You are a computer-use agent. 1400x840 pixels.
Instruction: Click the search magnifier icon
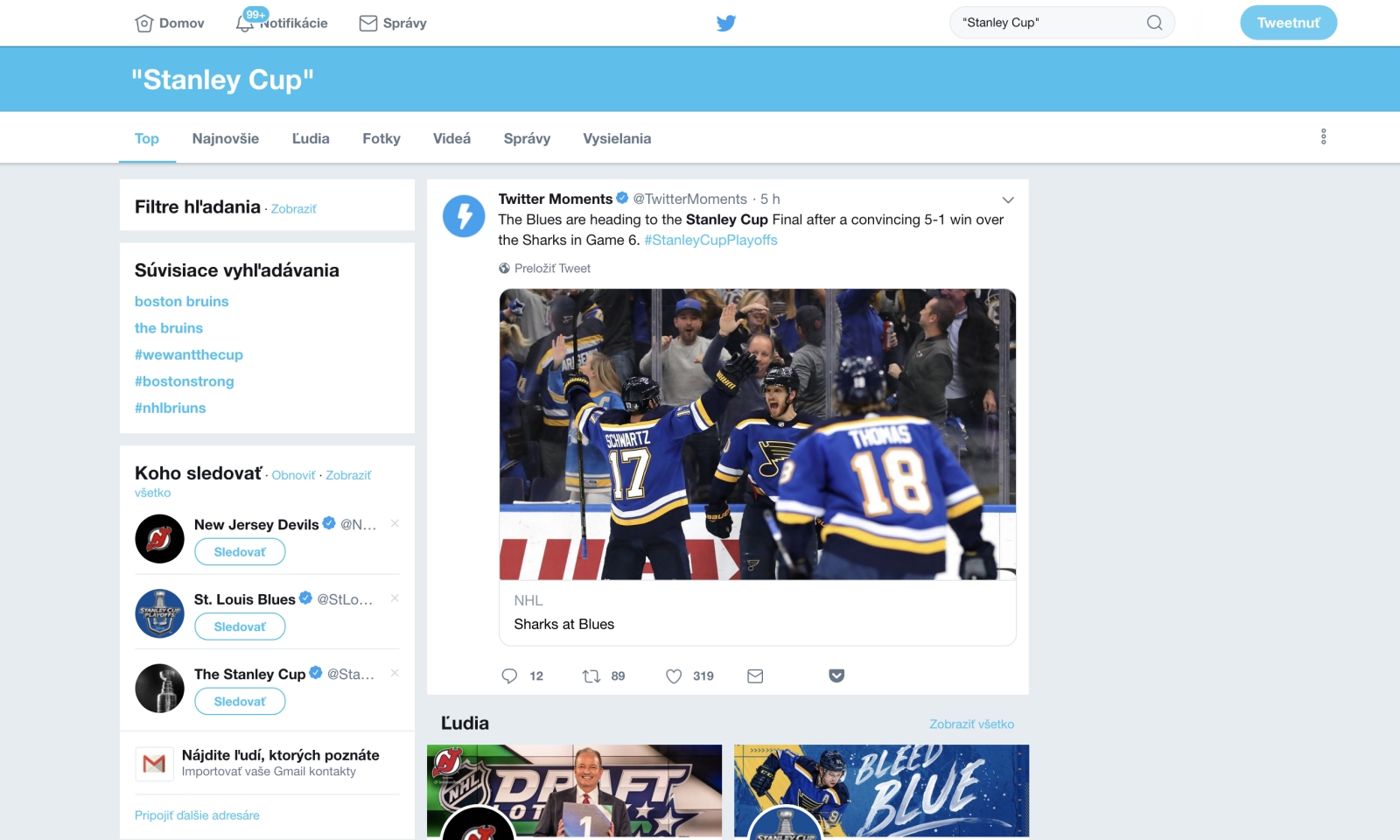1155,23
